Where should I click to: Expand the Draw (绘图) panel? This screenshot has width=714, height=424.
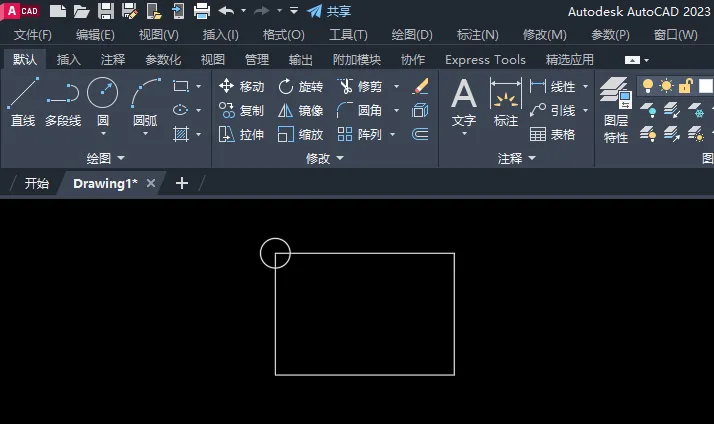point(106,158)
